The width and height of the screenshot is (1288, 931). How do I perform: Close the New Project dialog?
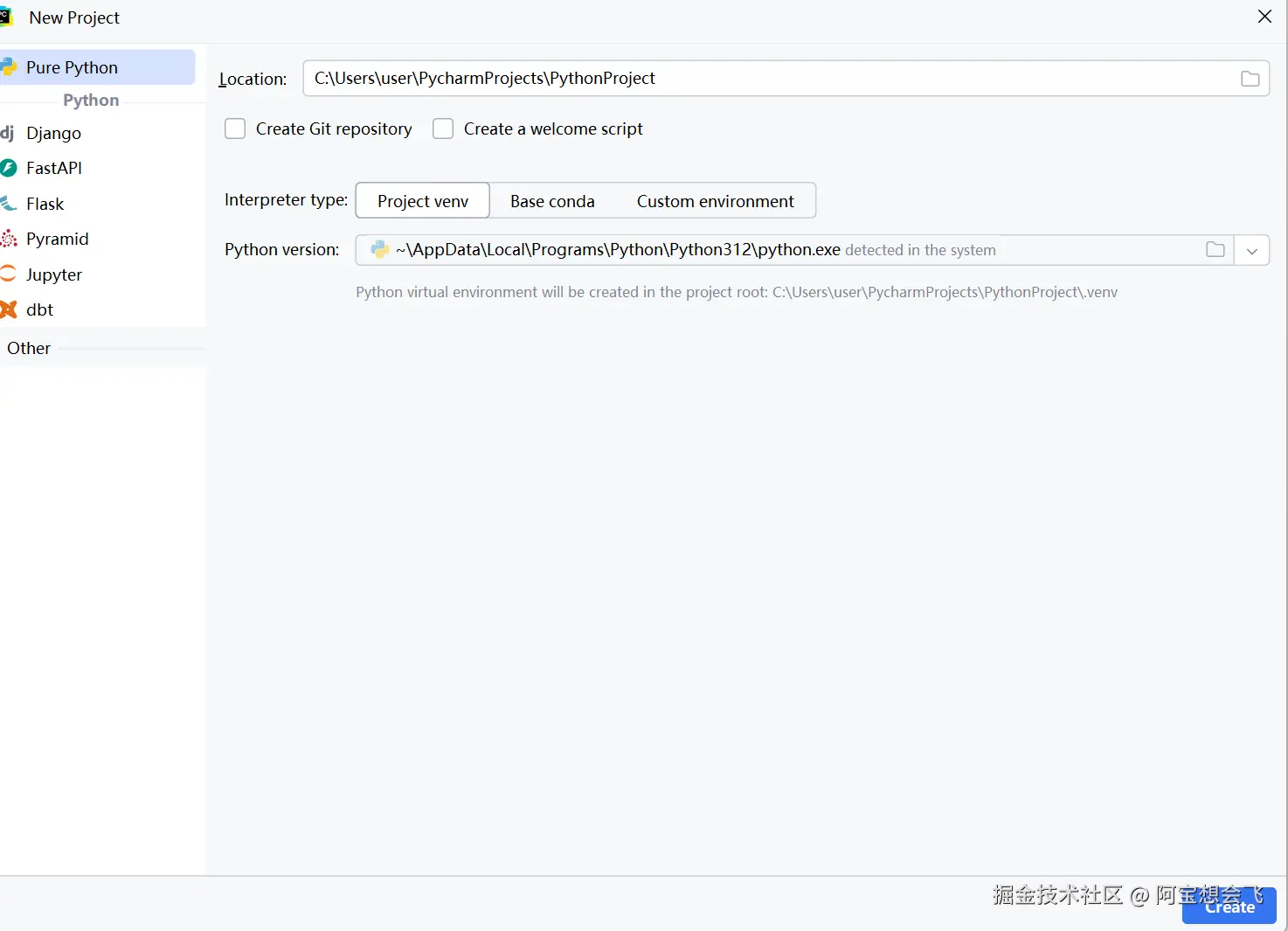coord(1264,17)
